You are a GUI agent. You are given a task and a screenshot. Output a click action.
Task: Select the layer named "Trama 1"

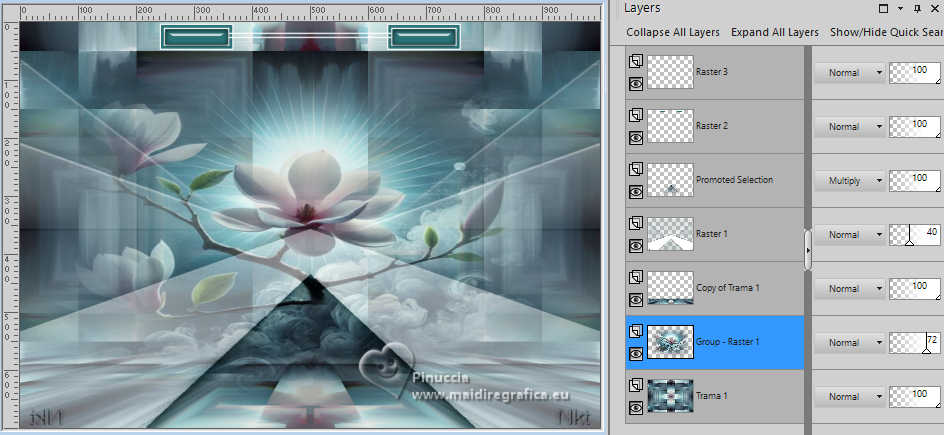pyautogui.click(x=712, y=396)
